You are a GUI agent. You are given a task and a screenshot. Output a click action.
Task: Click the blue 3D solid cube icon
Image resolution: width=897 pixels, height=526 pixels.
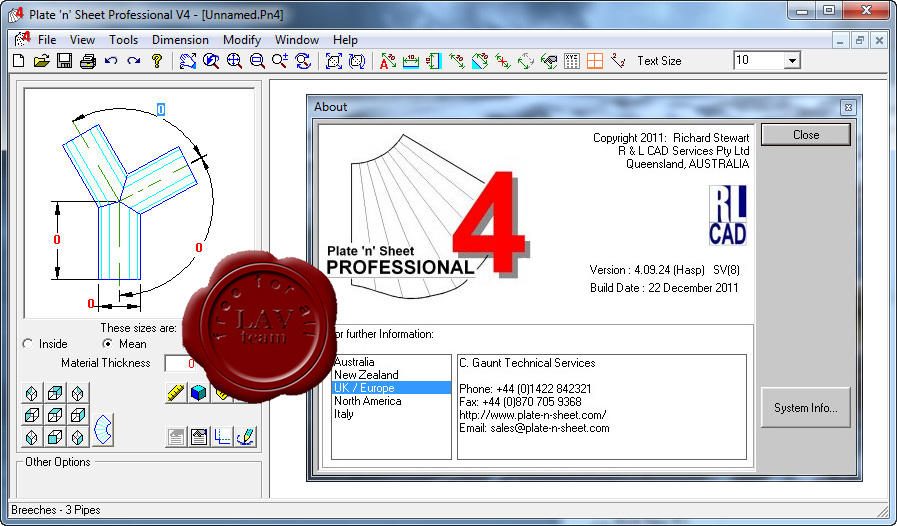tap(199, 393)
